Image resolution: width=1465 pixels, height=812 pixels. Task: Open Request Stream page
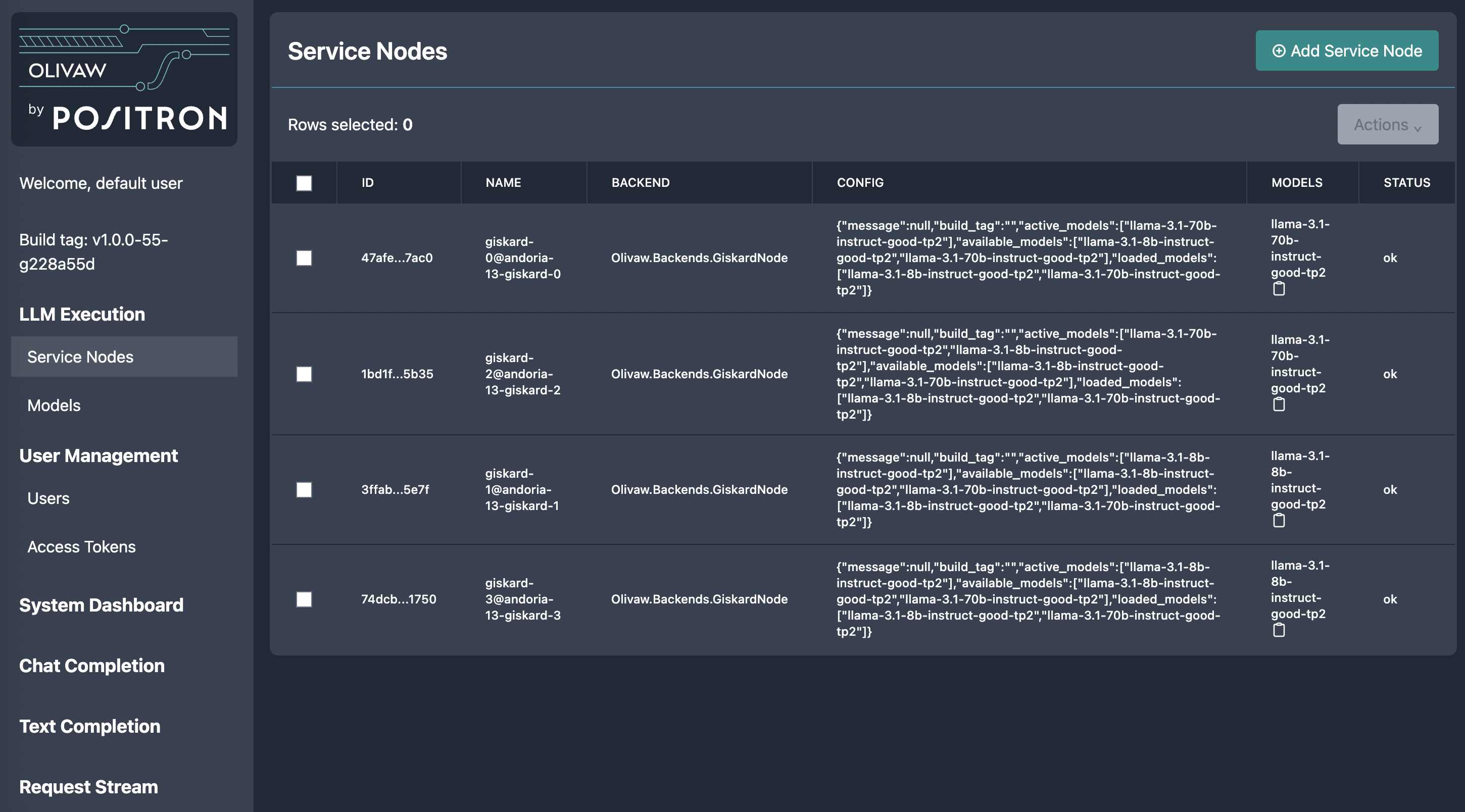pyautogui.click(x=89, y=787)
